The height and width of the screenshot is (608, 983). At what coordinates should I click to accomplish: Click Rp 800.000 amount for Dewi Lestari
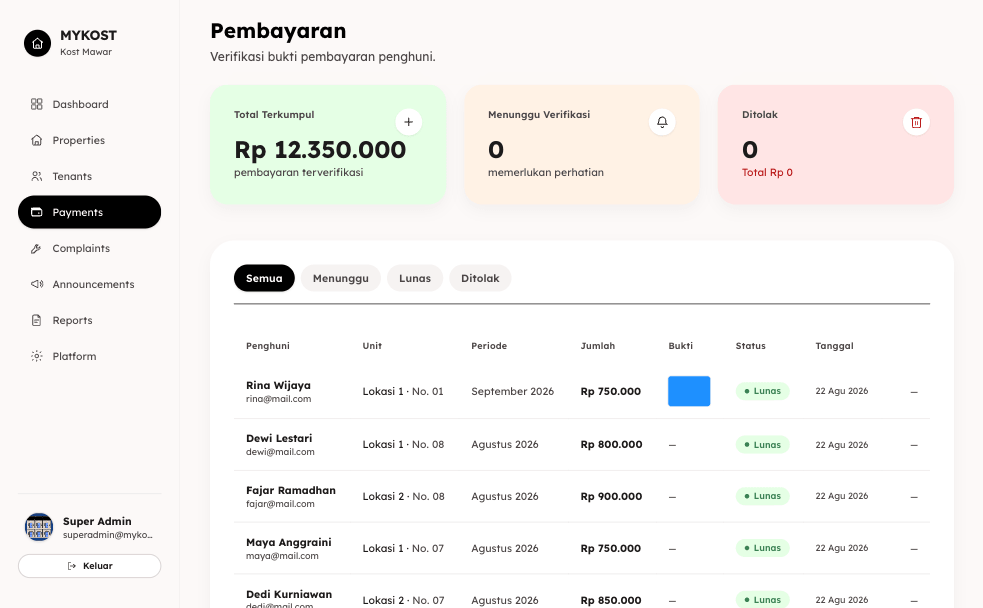coord(611,444)
